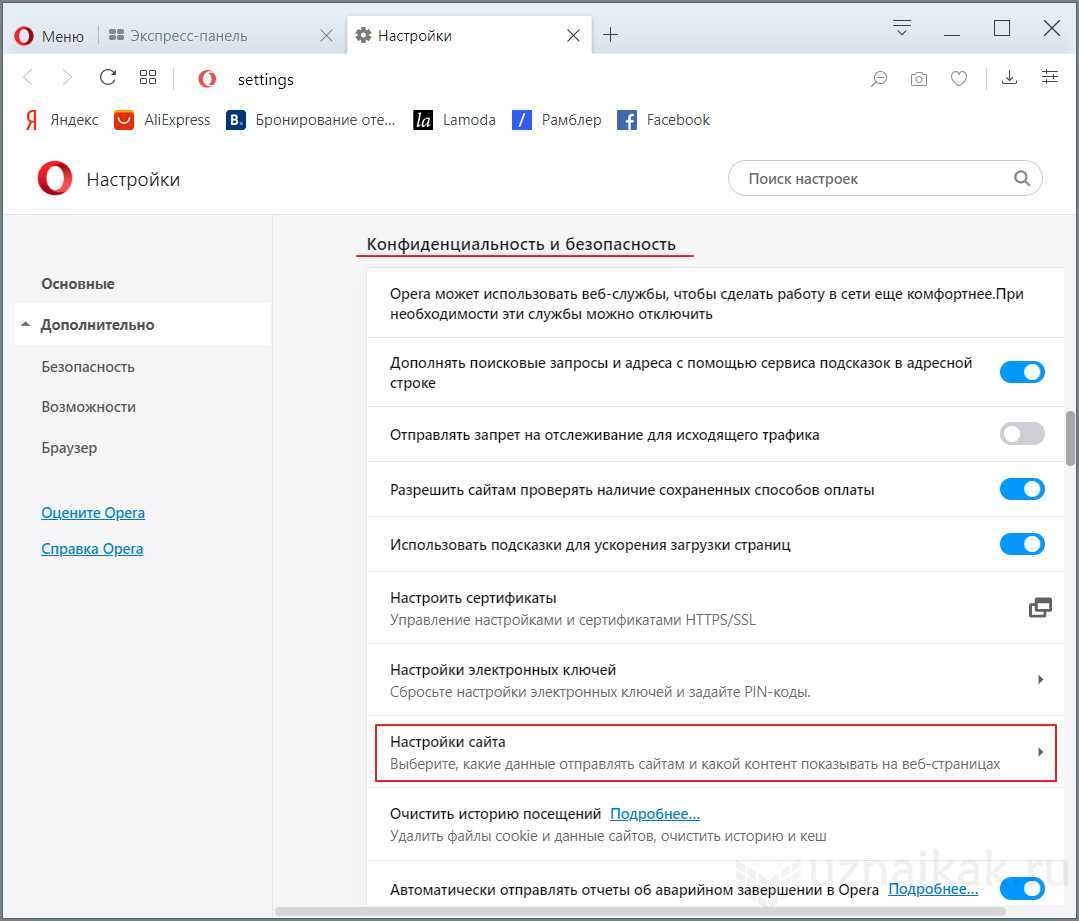
Task: Open the Easy Setup sliders icon
Action: coord(1050,78)
